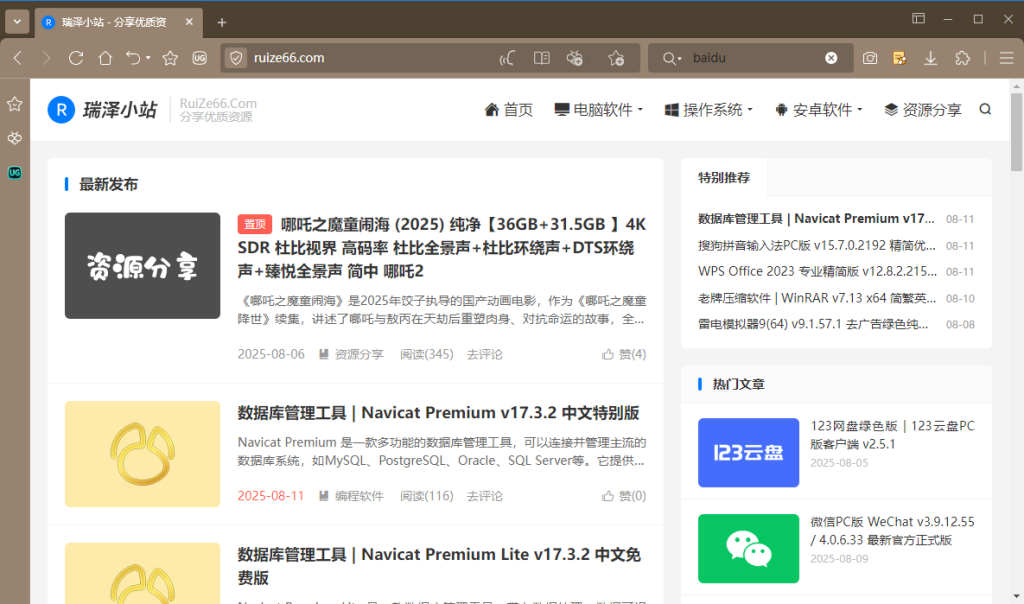Click the 瑞泽小站 site logo
Screen dimensions: 1024x604
tap(103, 110)
